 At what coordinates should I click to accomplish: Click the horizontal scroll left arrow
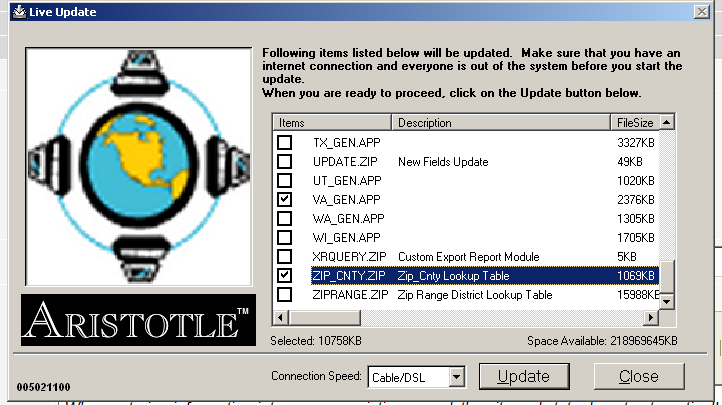(x=280, y=317)
